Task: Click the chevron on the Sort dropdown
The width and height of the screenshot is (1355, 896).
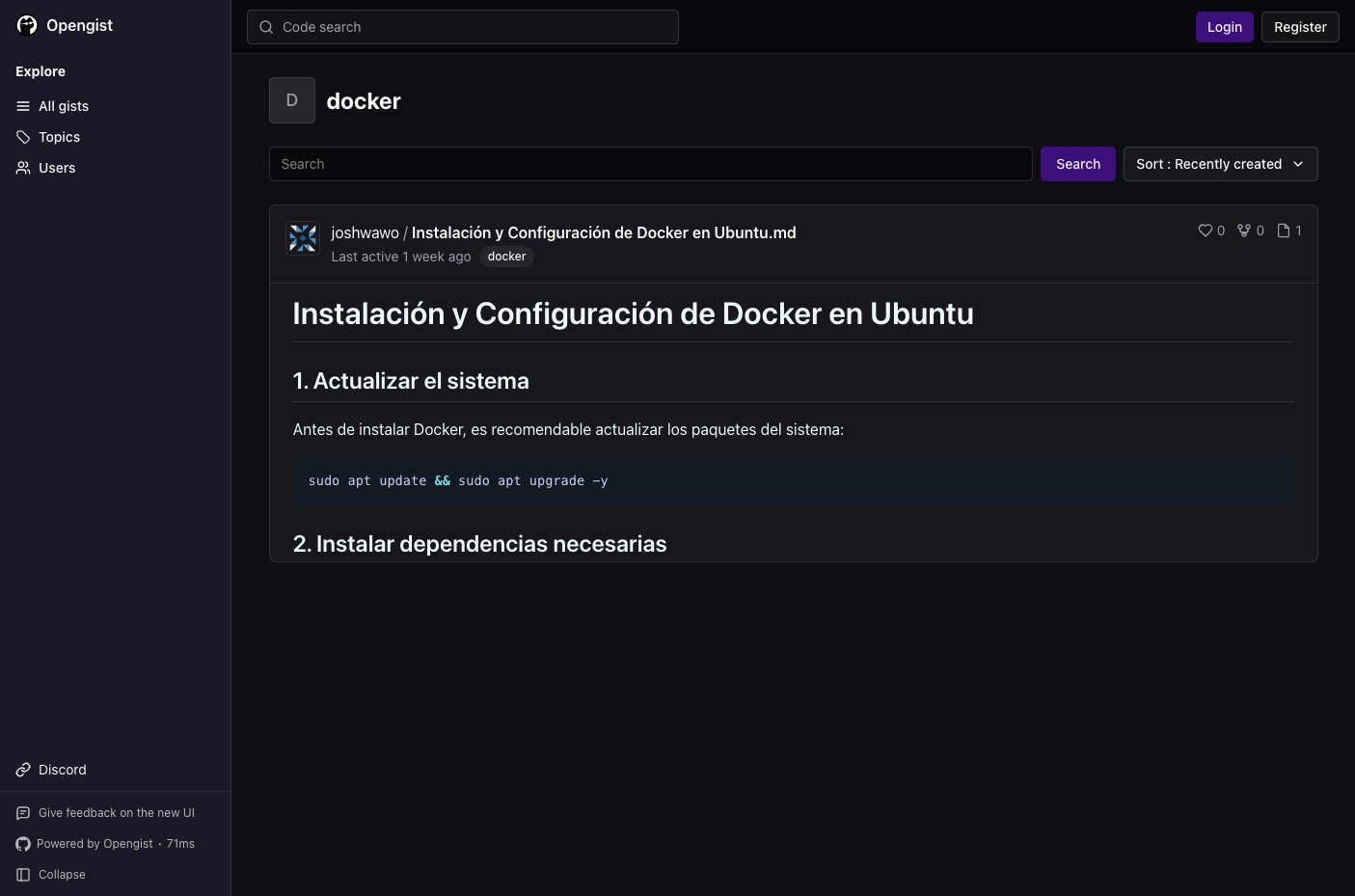Action: click(x=1298, y=164)
